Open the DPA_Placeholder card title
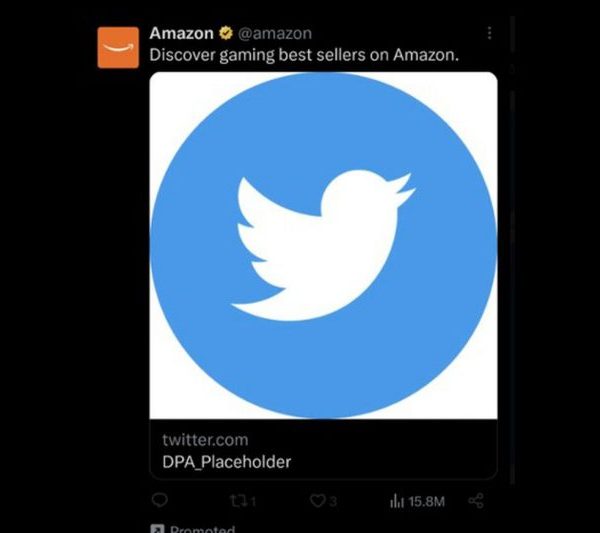Viewport: 600px width, 533px height. tap(227, 462)
